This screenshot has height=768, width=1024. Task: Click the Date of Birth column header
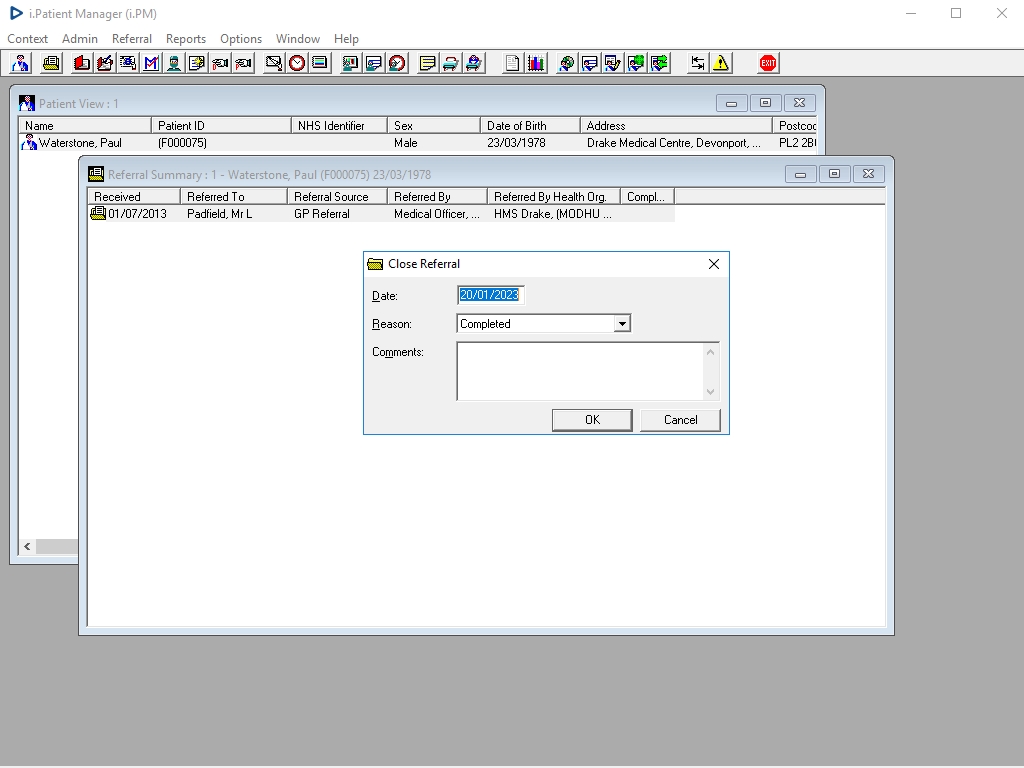pyautogui.click(x=530, y=125)
